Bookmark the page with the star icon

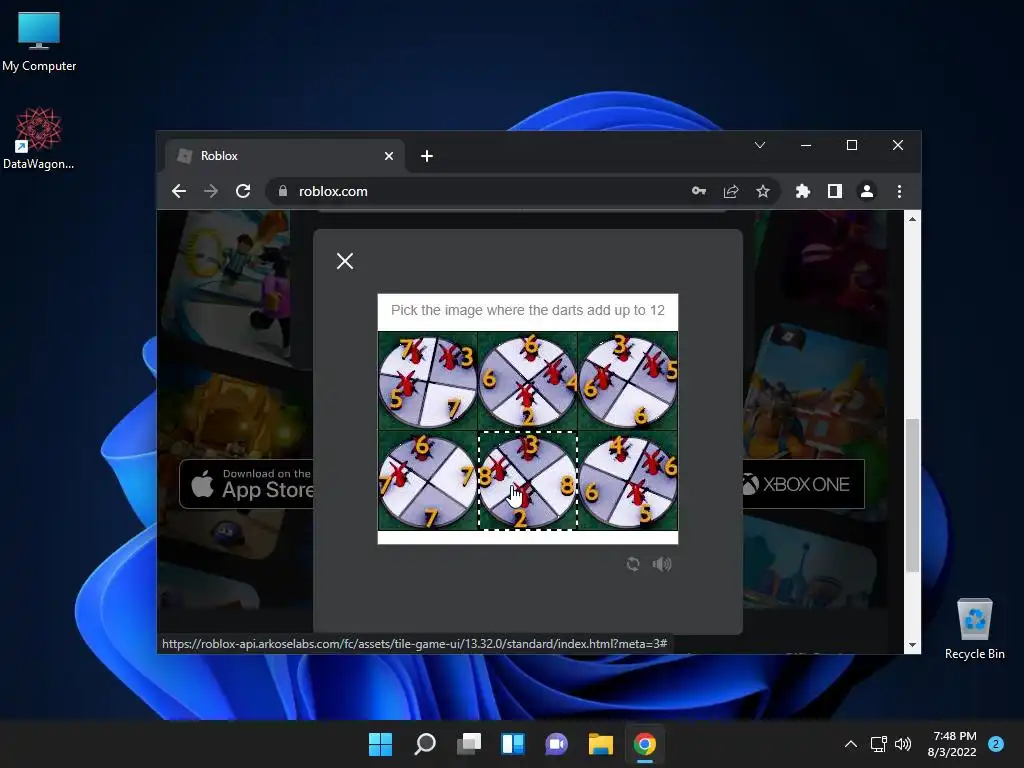[x=763, y=191]
